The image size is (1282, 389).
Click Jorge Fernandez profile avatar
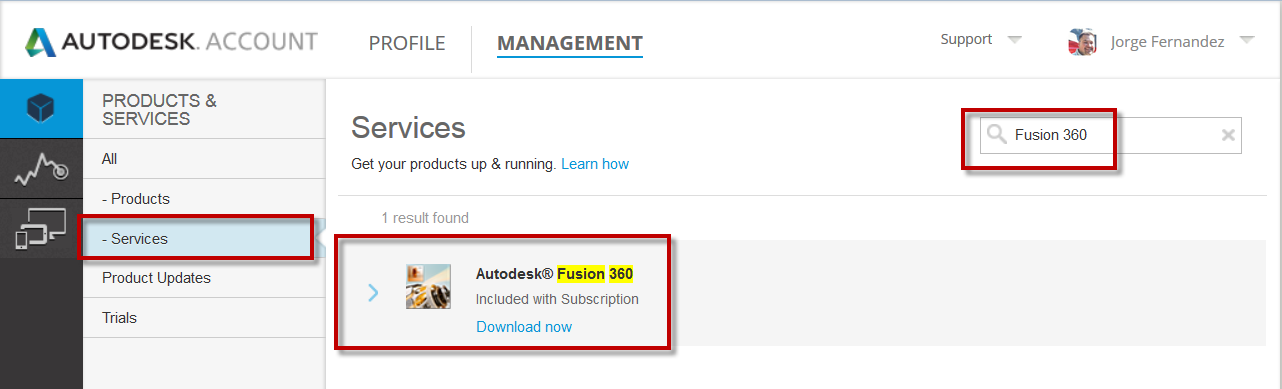point(1082,42)
